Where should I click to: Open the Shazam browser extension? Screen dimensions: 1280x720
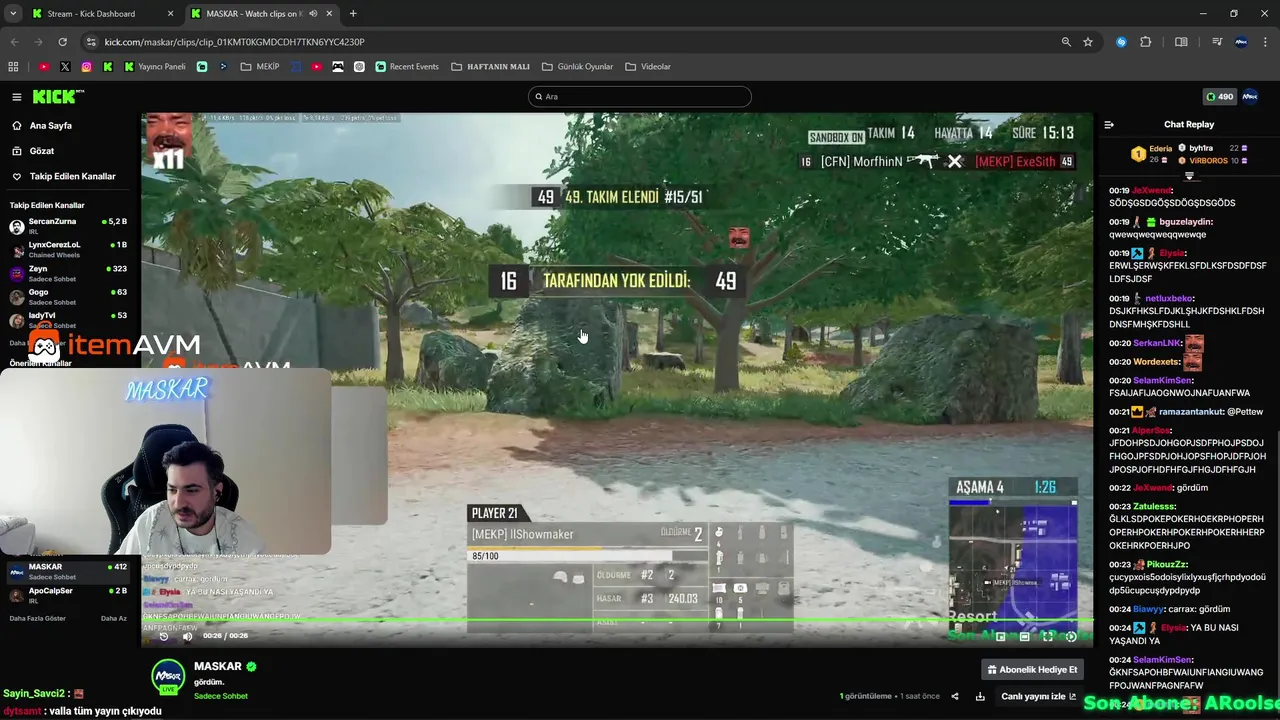click(x=1121, y=42)
